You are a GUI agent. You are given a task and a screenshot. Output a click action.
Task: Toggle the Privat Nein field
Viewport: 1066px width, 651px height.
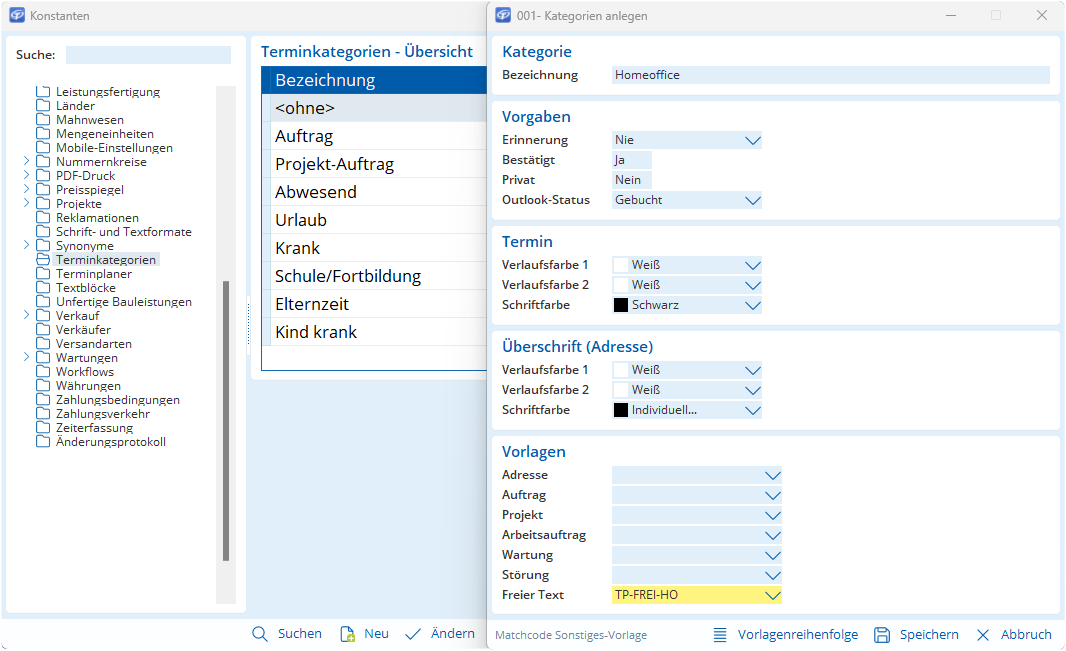pyautogui.click(x=632, y=180)
